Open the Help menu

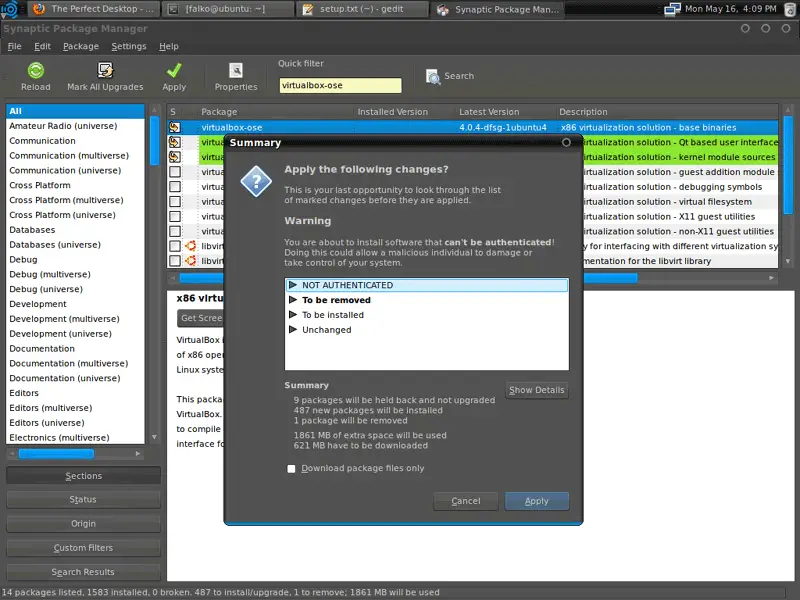click(x=168, y=46)
